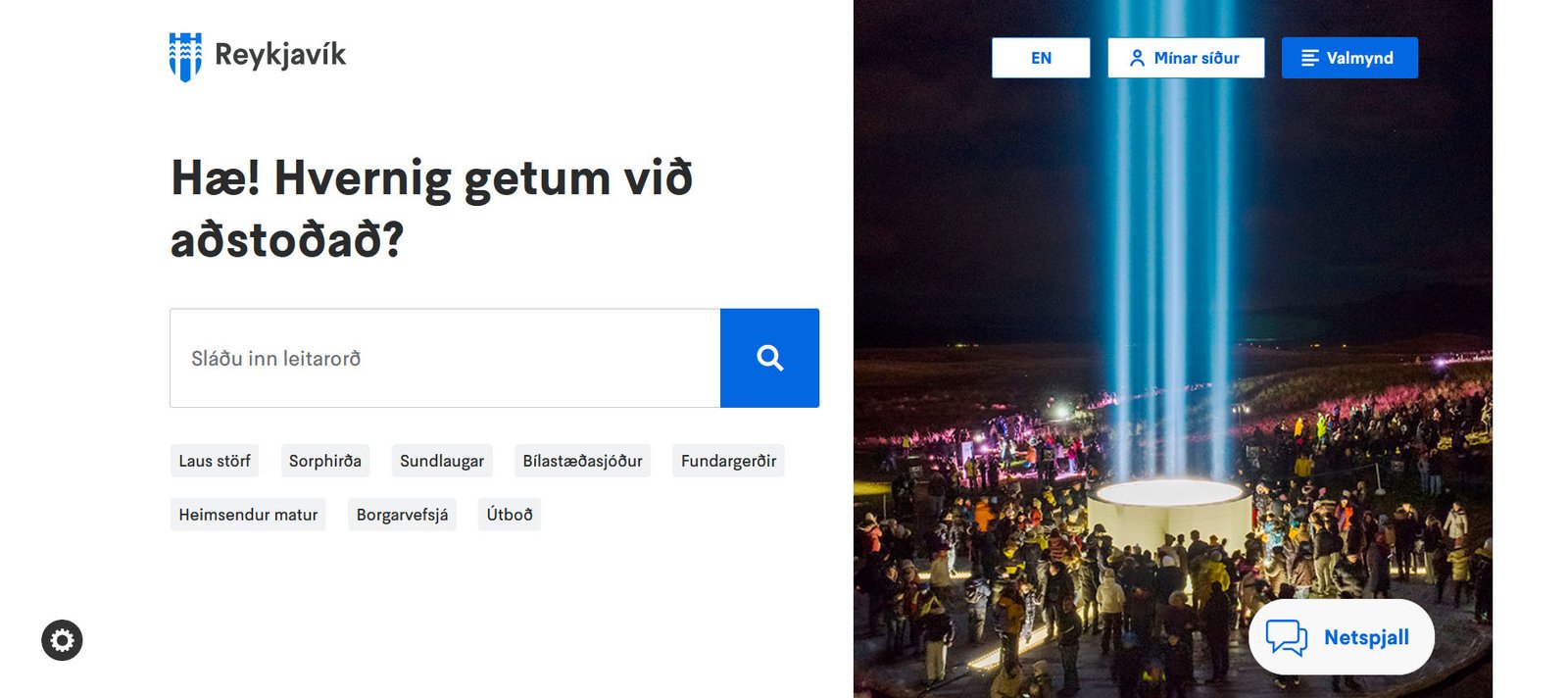Open the Valmynd menu

1349,58
